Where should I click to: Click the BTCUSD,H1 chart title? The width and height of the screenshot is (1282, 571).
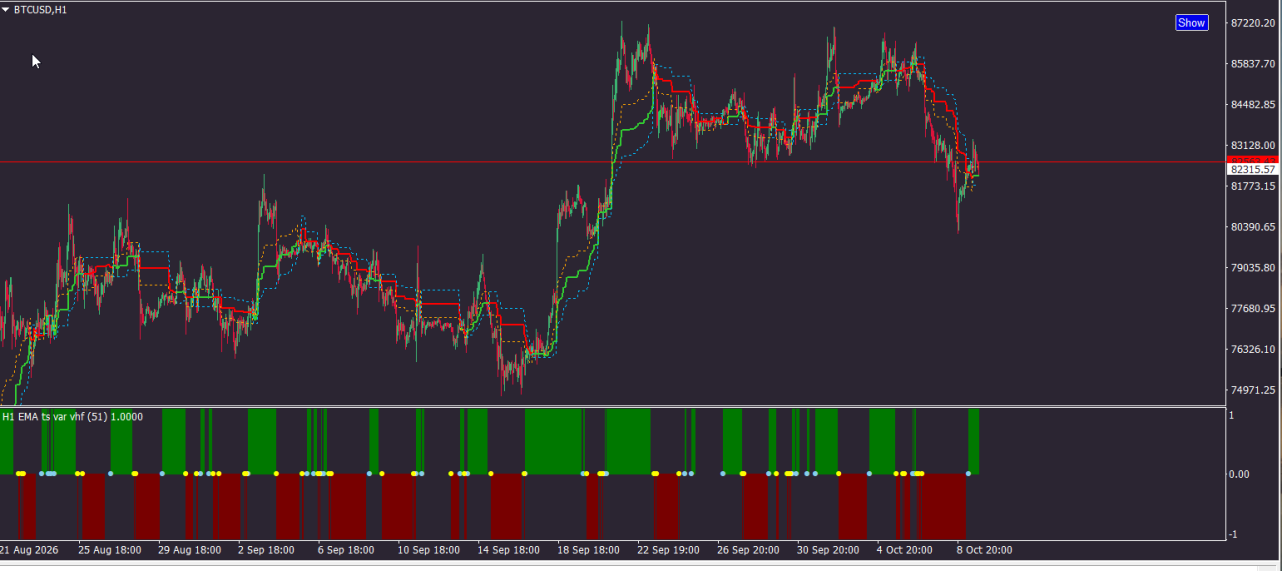point(40,9)
